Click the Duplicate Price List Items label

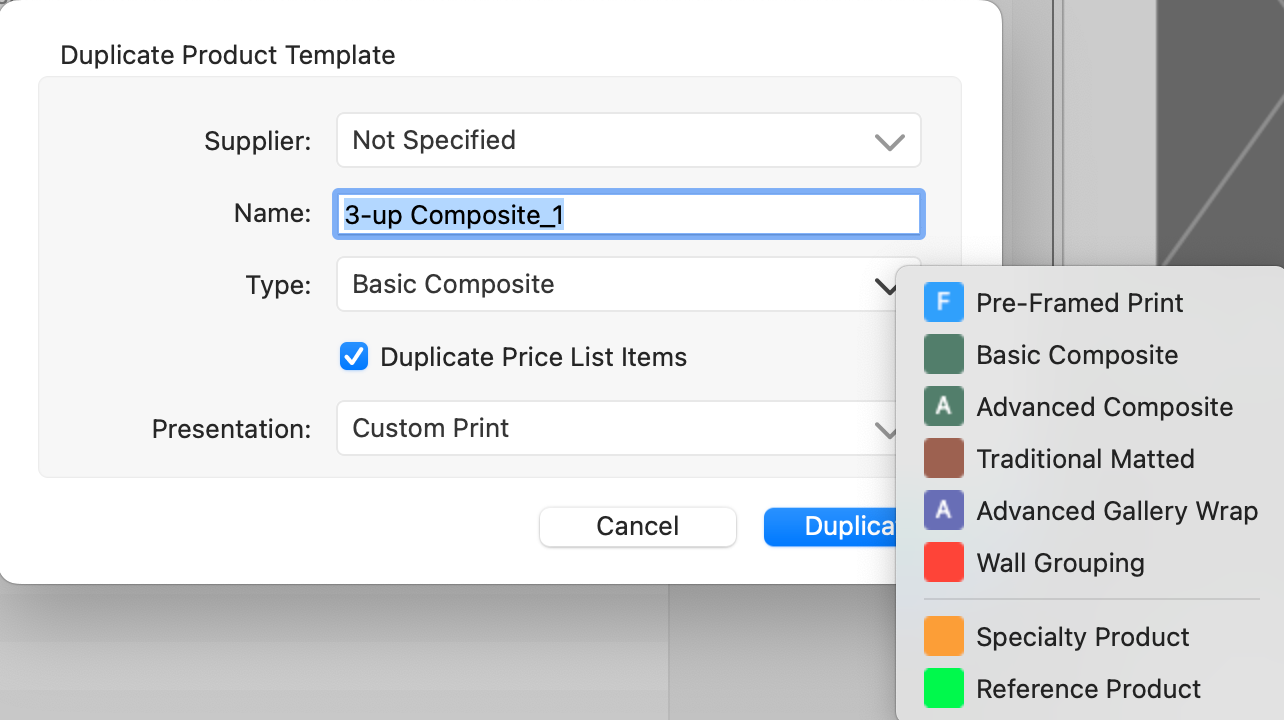click(x=533, y=357)
